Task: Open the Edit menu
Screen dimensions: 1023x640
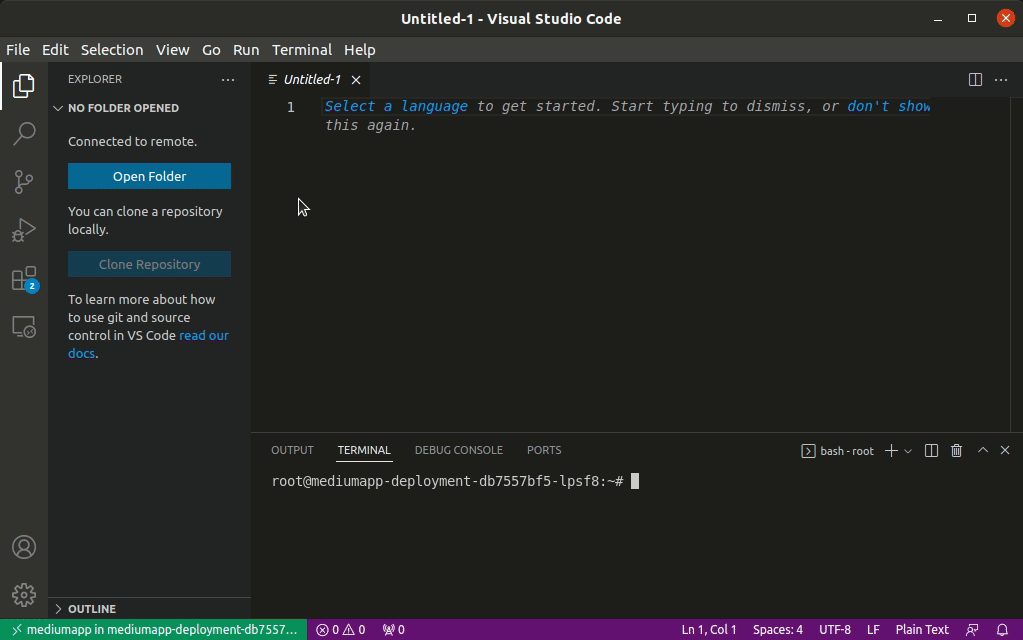Action: [55, 50]
